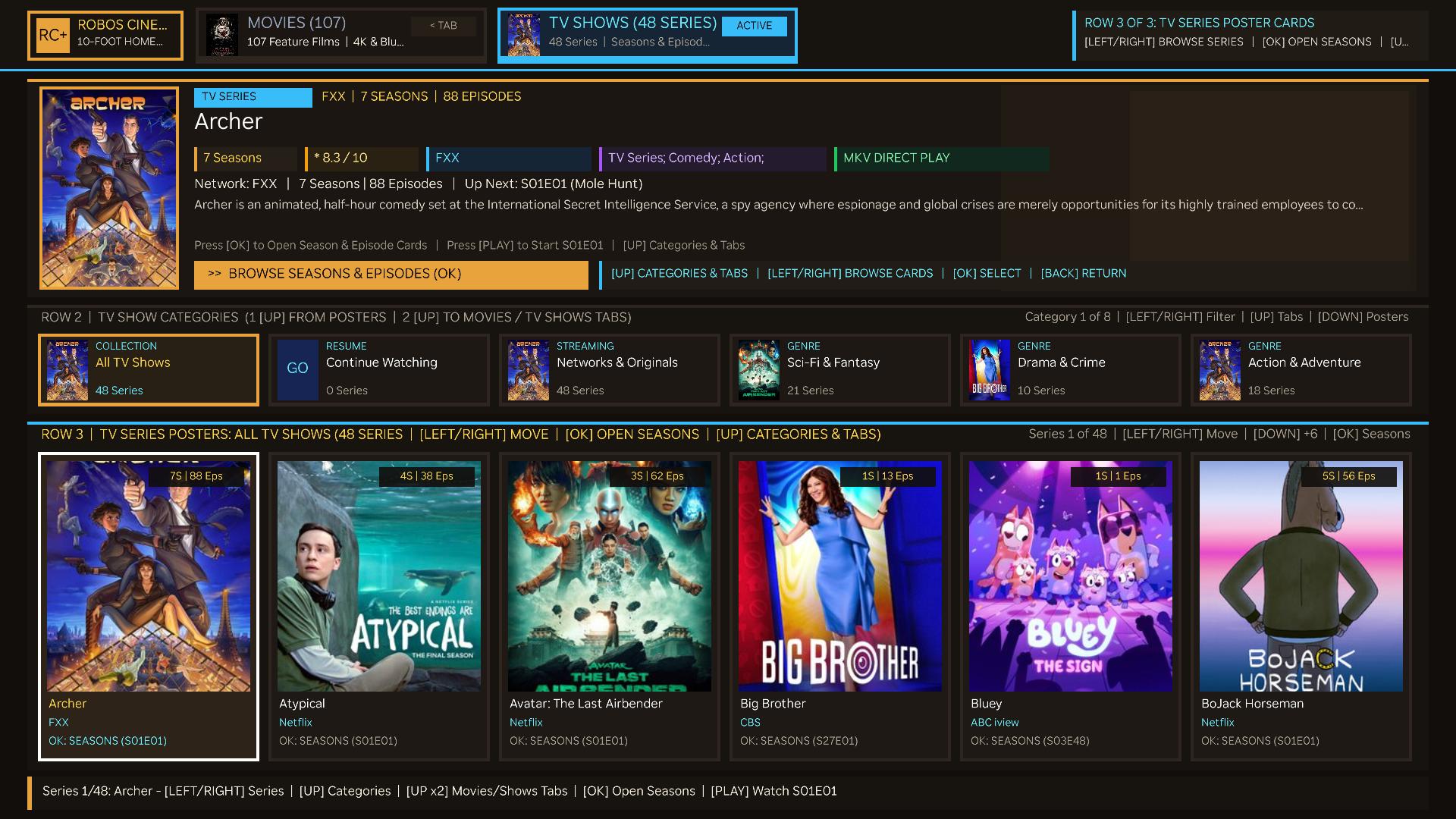Click the BoJack Horseman title text
The image size is (1456, 819).
point(1252,704)
